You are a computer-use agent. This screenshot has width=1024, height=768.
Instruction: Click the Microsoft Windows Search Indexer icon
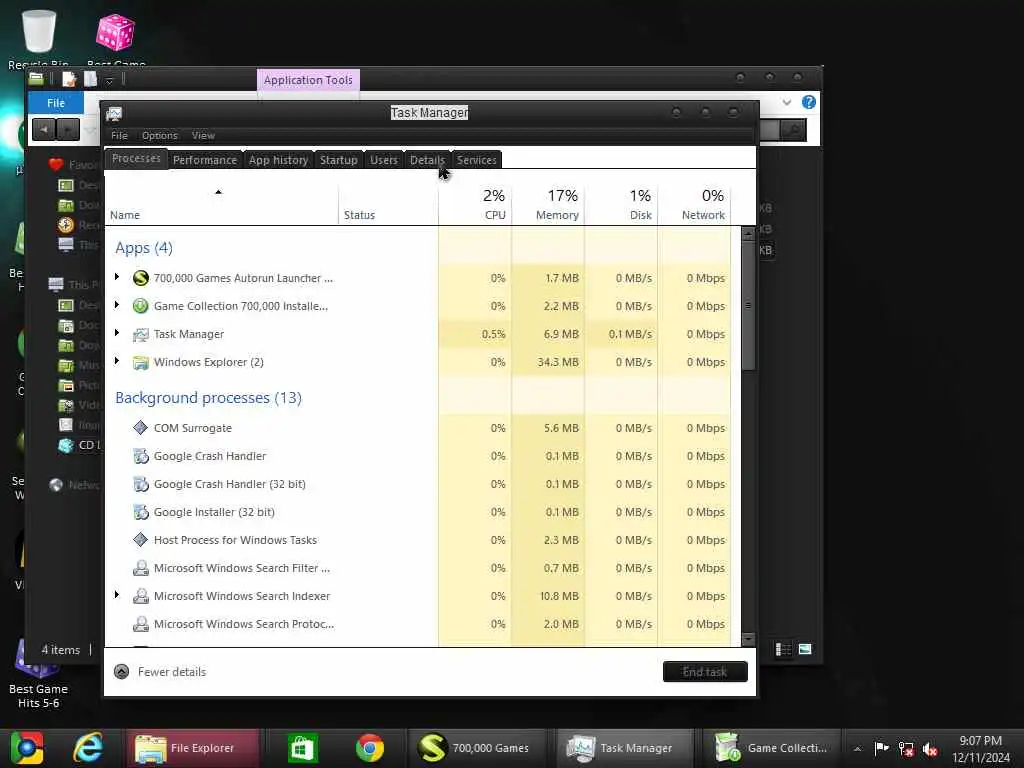tap(140, 596)
